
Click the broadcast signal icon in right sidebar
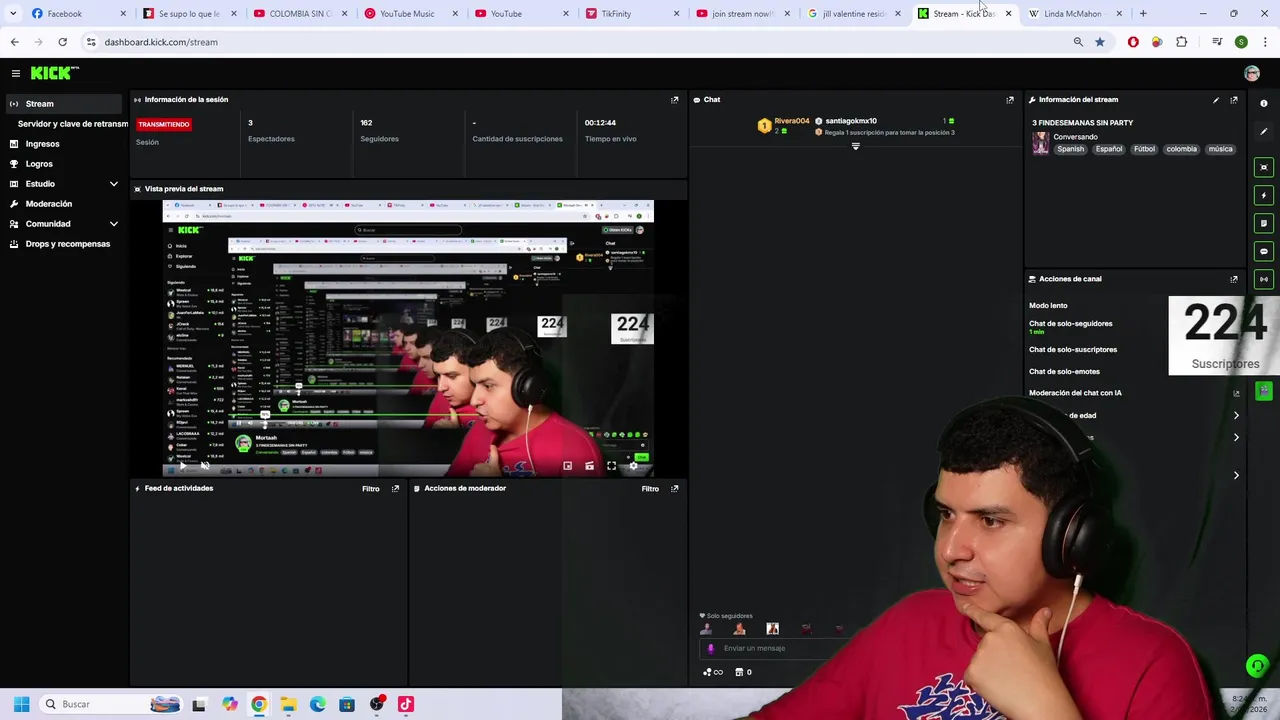tap(1264, 279)
